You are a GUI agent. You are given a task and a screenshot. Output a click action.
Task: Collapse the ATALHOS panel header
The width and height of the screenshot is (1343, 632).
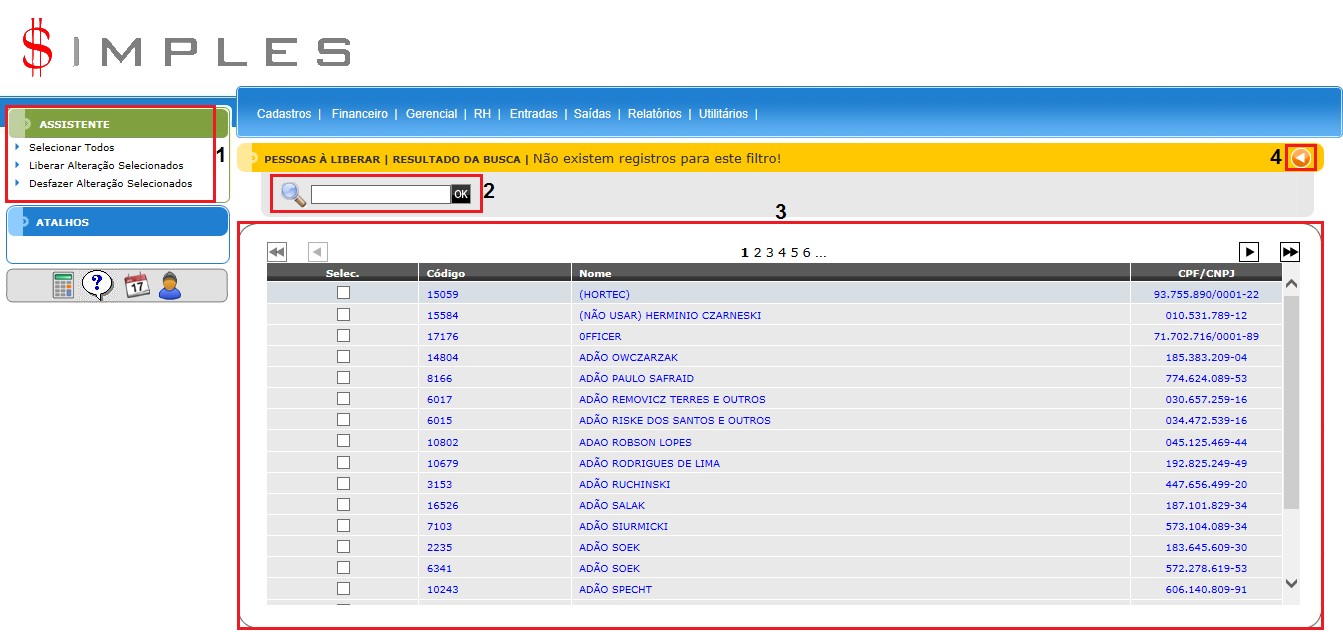tap(62, 222)
